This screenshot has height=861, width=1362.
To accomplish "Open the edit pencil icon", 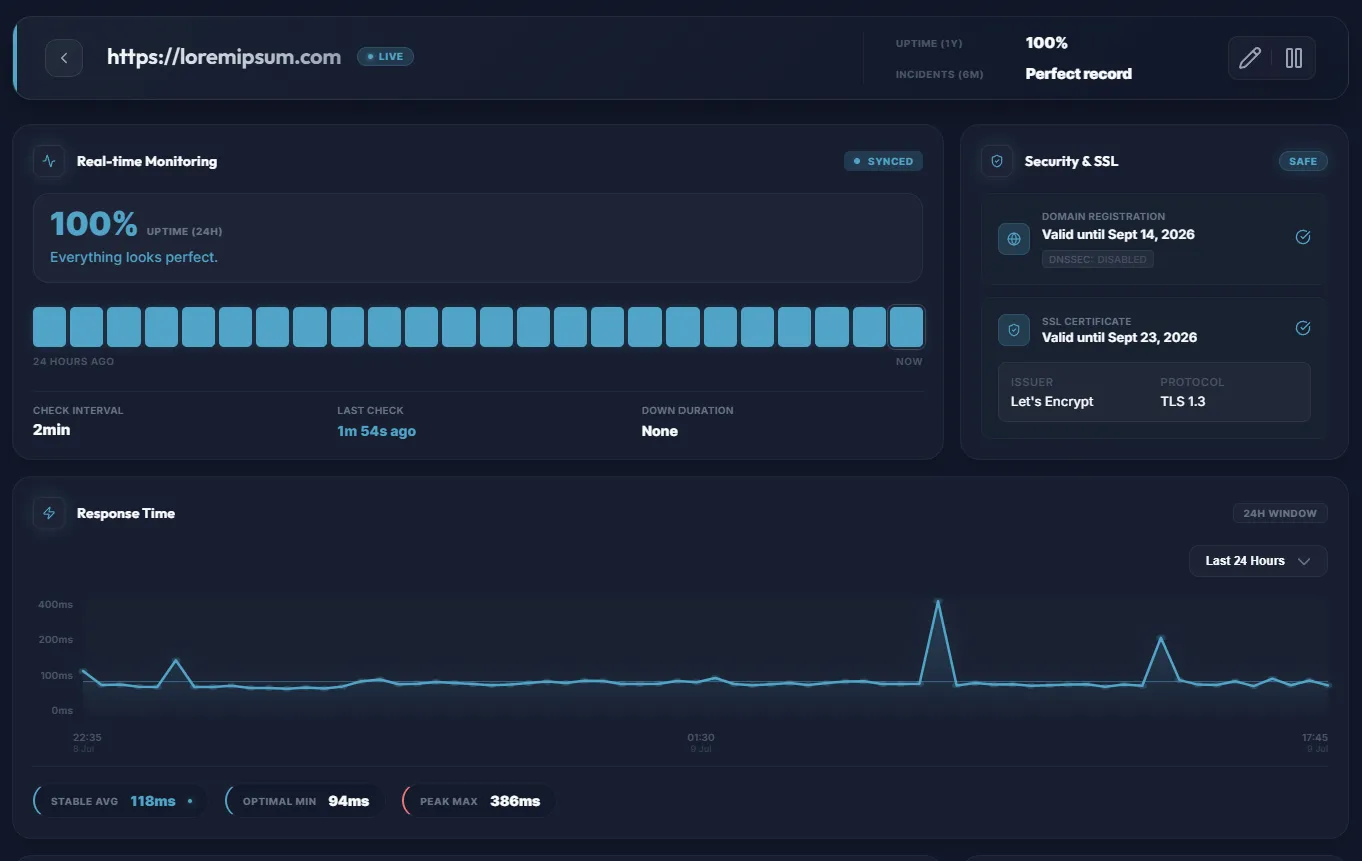I will point(1249,58).
